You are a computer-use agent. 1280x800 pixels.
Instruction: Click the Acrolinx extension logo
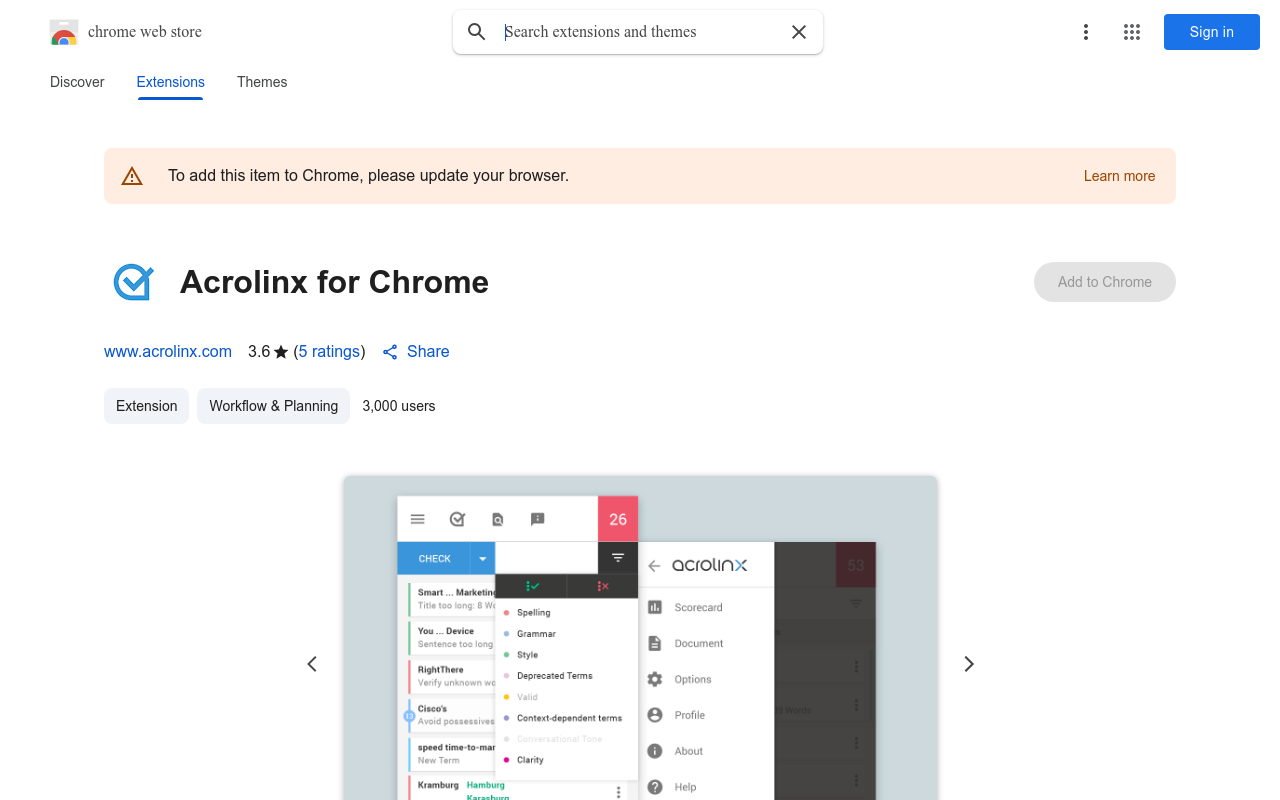[x=133, y=282]
